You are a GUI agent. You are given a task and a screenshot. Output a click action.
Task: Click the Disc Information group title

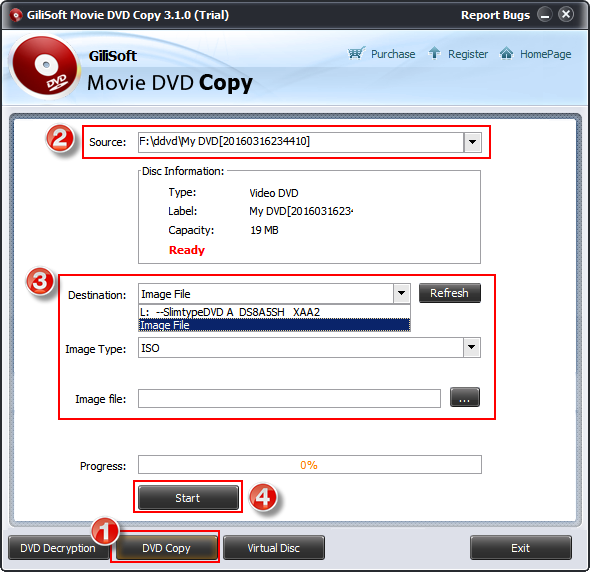coord(183,171)
